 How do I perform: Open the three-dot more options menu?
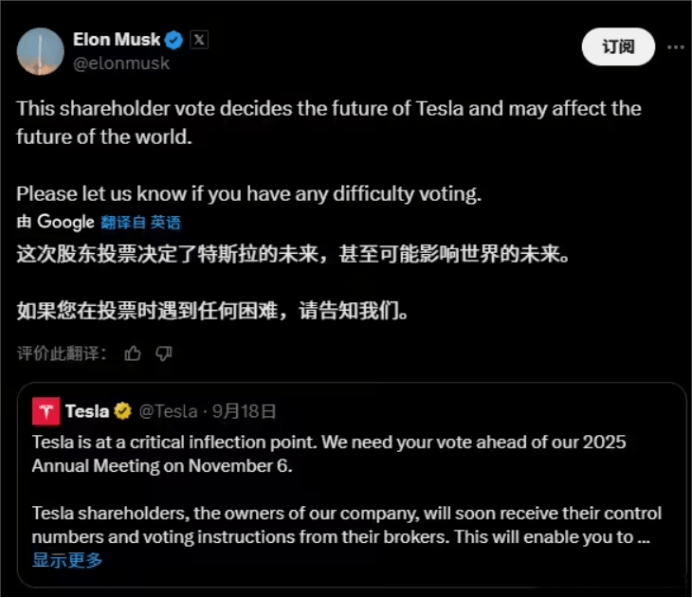click(x=676, y=47)
